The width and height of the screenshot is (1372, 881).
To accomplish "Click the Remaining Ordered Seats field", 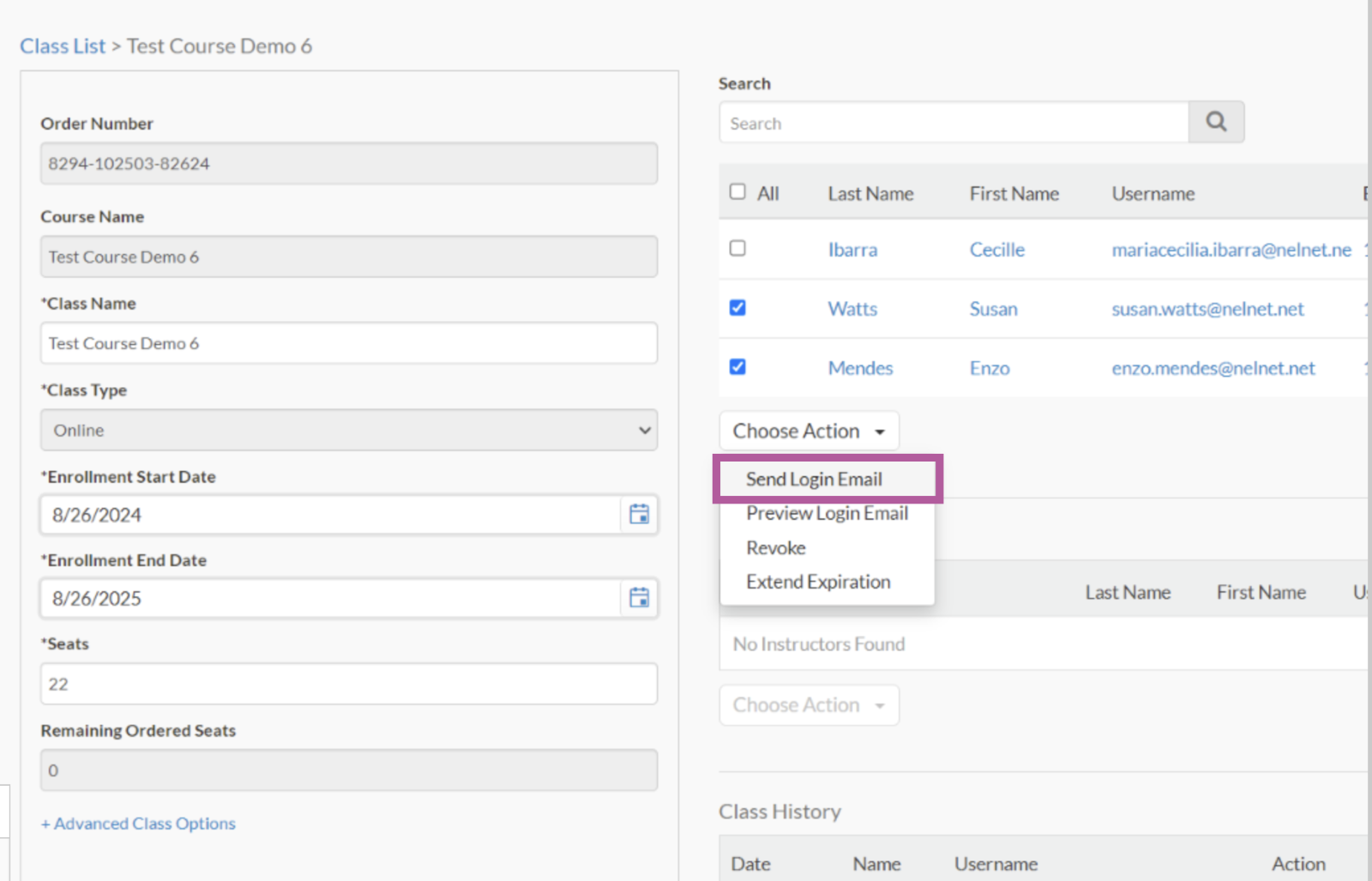I will tap(349, 770).
